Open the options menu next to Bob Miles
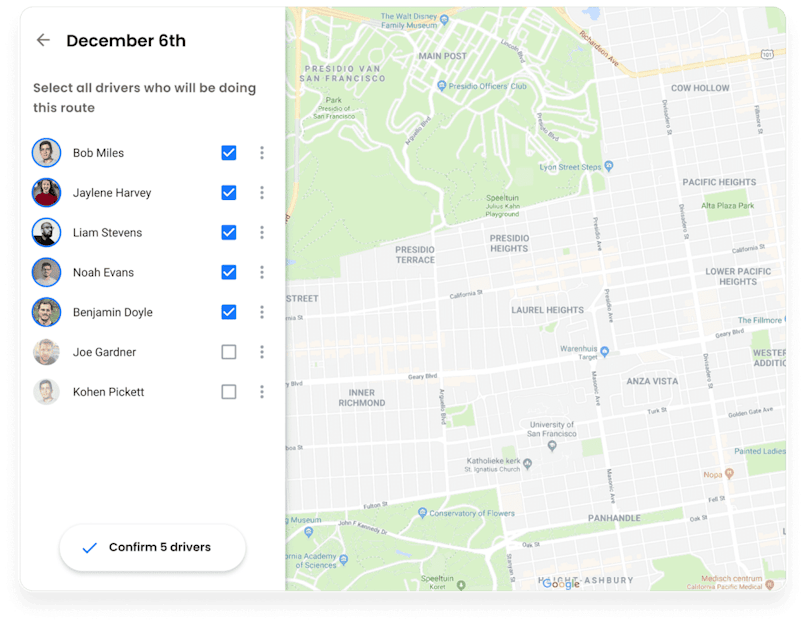 pos(261,152)
